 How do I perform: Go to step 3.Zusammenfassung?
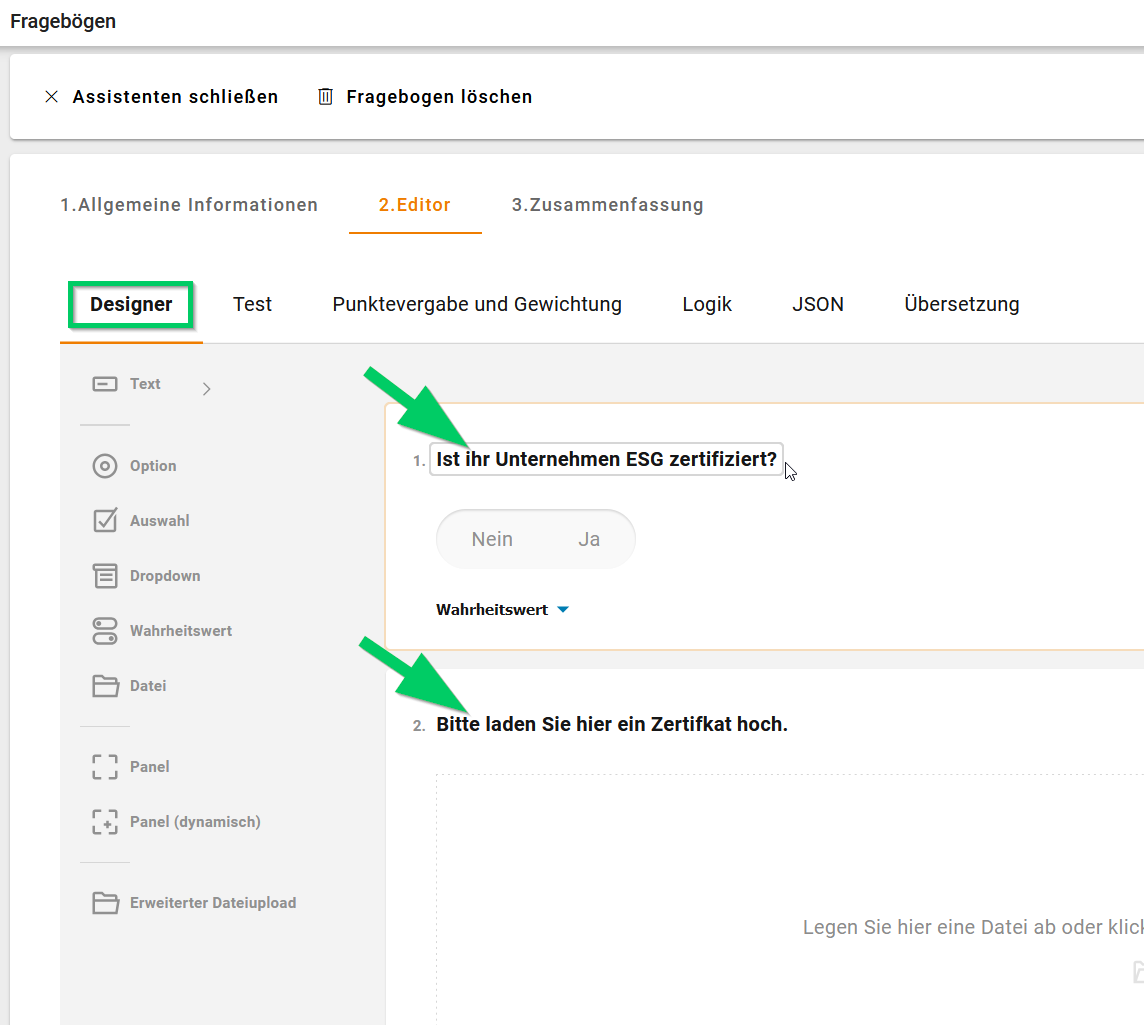tap(607, 205)
